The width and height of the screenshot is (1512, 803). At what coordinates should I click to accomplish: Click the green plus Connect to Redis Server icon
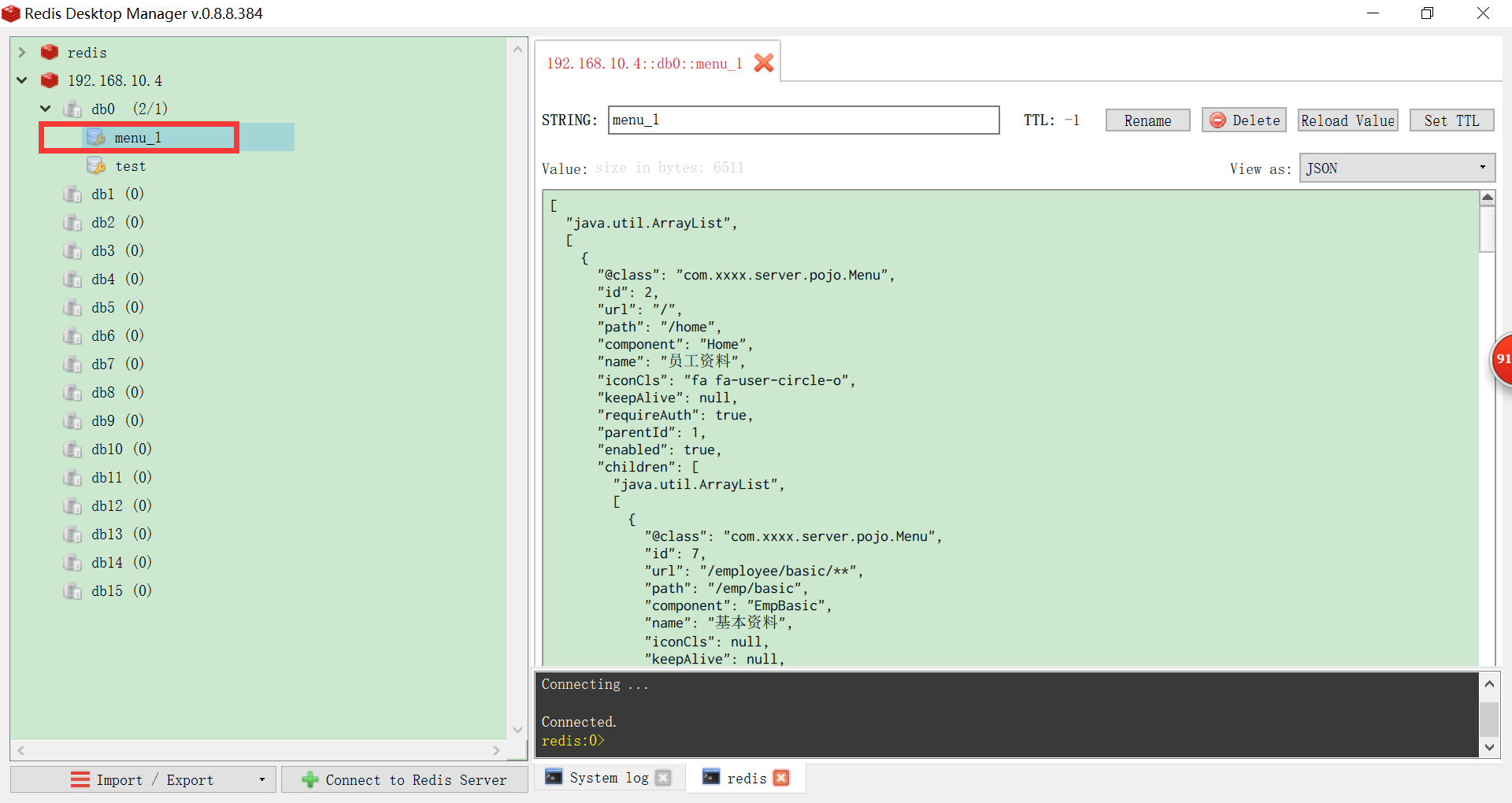point(310,779)
